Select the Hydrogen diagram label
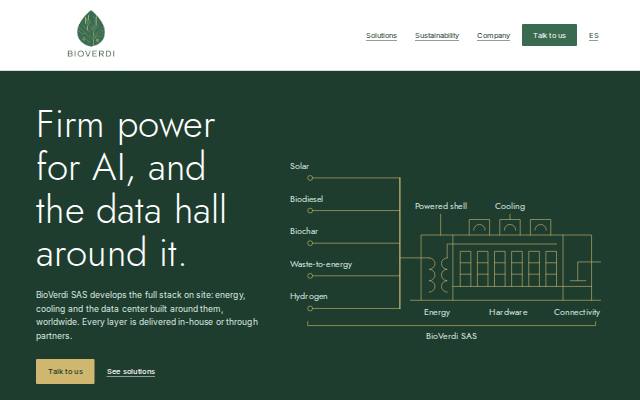The height and width of the screenshot is (400, 640). [x=309, y=296]
